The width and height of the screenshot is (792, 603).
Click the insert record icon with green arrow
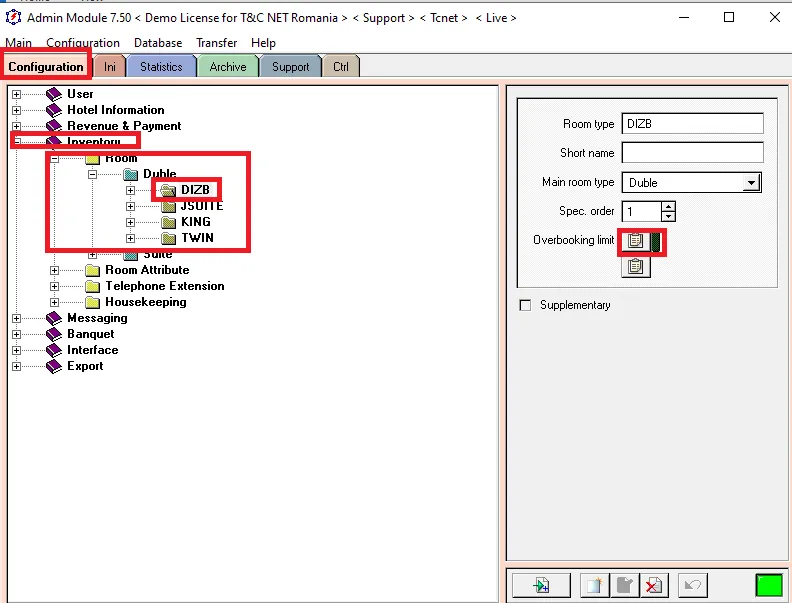tap(541, 585)
